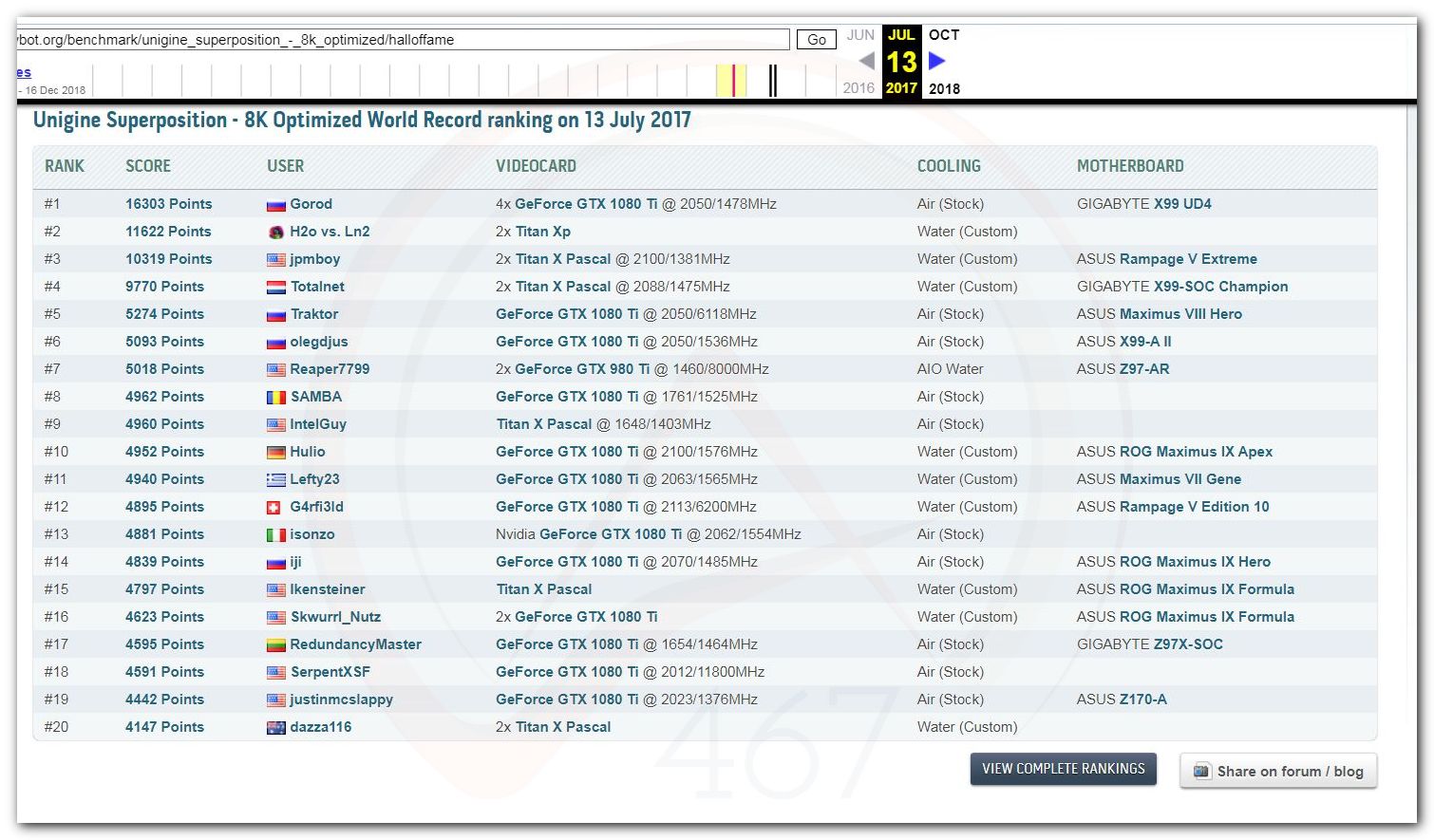Jump to the OCT capture month
Image resolution: width=1434 pixels, height=840 pixels.
click(944, 35)
